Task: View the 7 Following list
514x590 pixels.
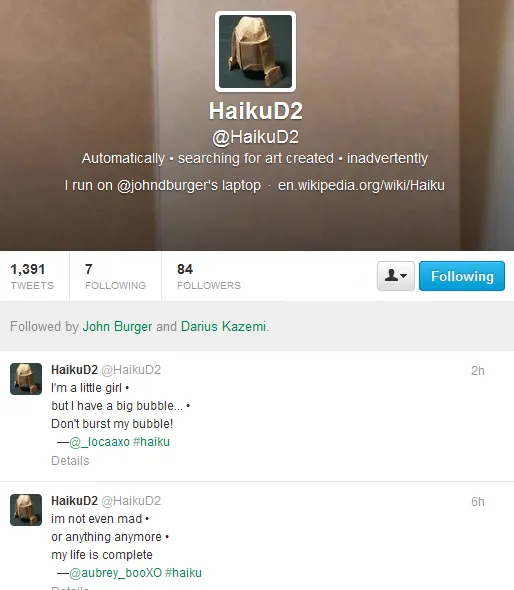Action: pos(116,276)
